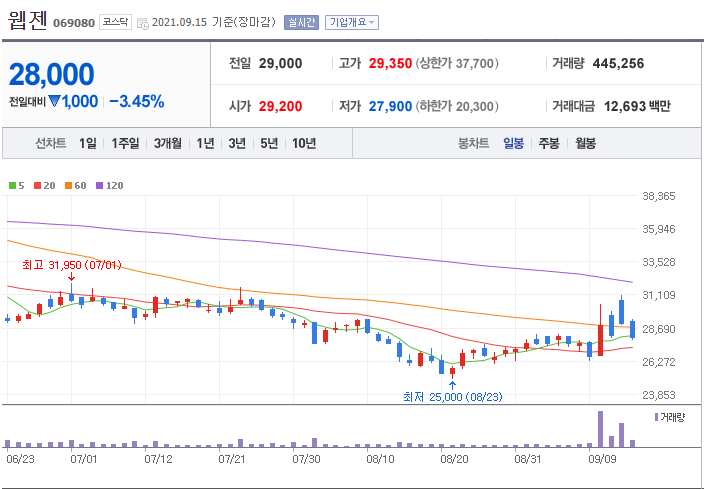Viewport: 704px width, 489px height.
Task: Switch to 주봉 candle chart
Action: pos(549,144)
